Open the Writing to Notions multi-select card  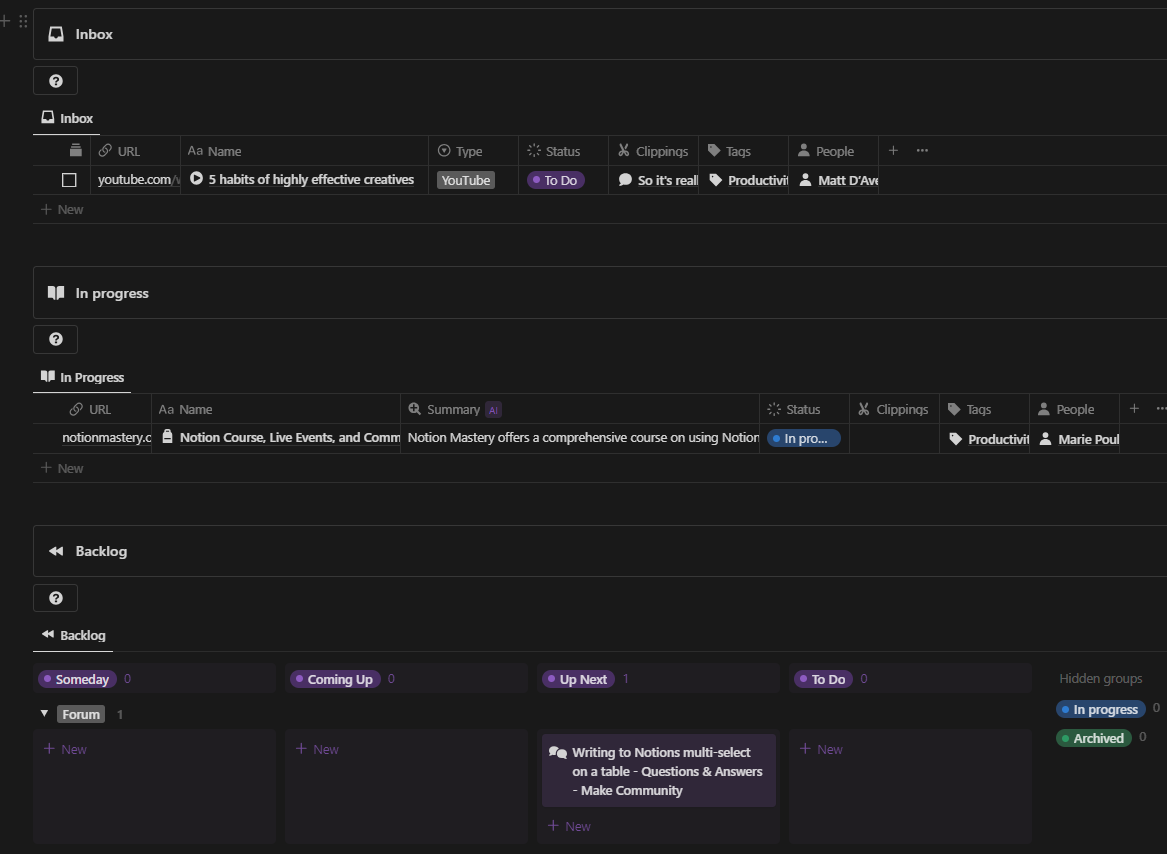[658, 770]
